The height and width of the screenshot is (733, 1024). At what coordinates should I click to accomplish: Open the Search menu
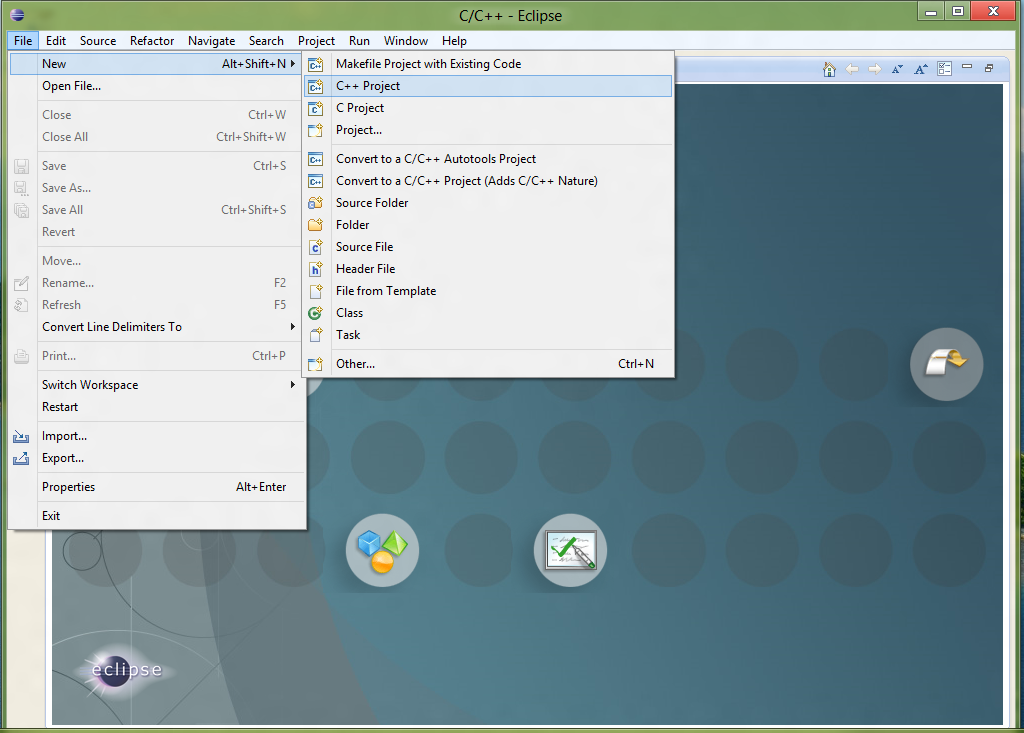pos(266,41)
